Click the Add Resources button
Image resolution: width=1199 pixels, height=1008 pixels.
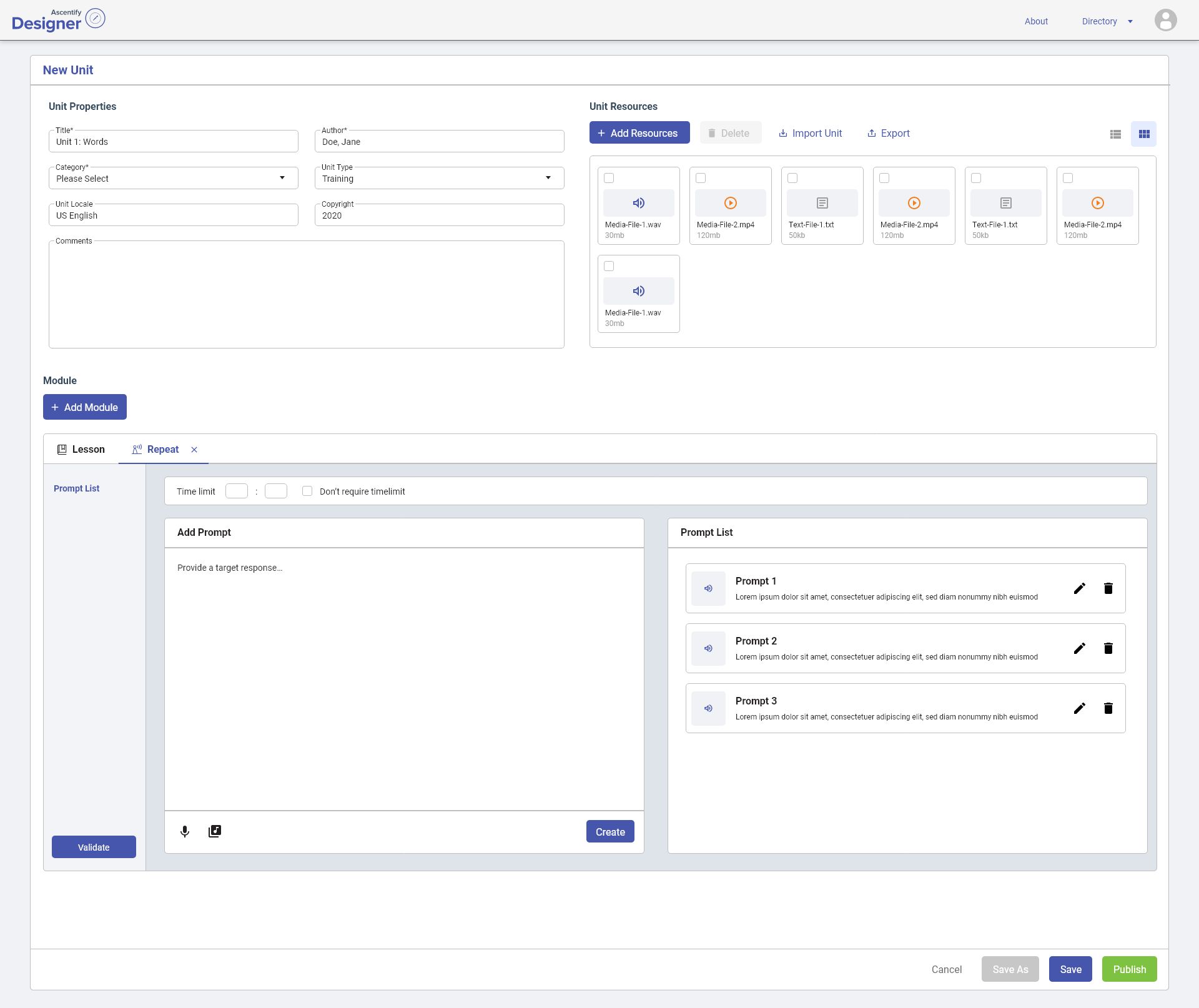639,132
